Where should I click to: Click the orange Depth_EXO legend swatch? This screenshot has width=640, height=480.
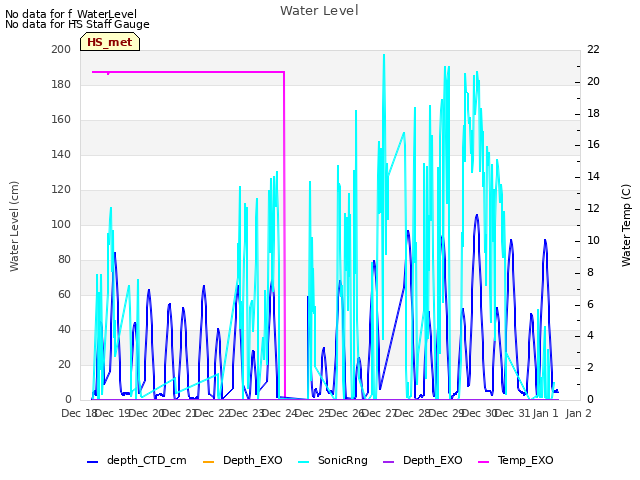208,462
